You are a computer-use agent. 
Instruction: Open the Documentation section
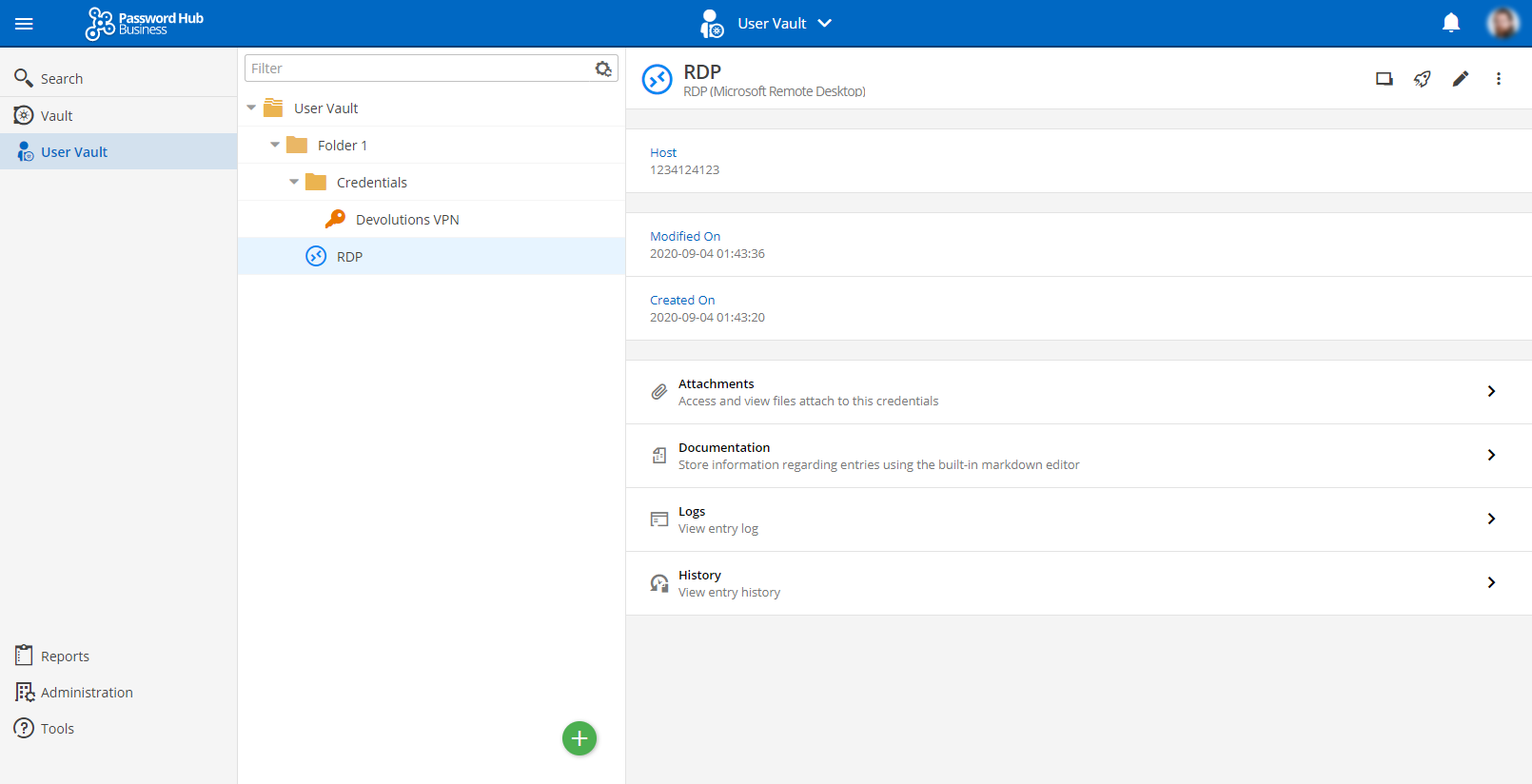click(x=1079, y=456)
